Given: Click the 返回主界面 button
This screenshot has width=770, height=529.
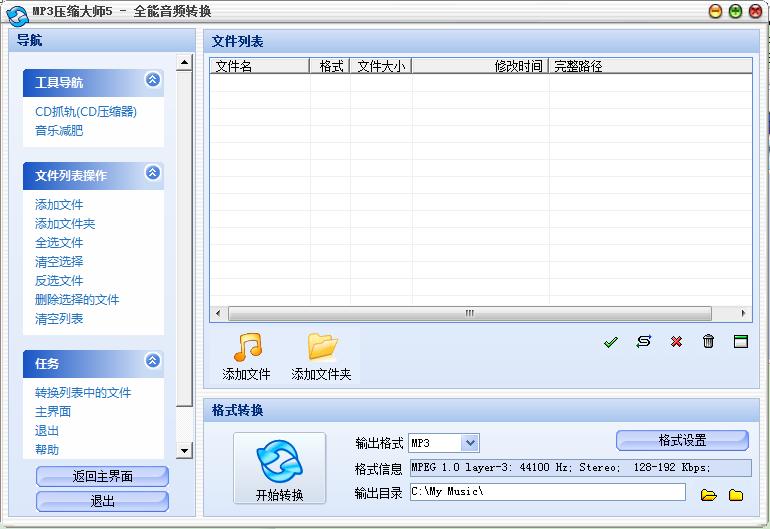Looking at the screenshot, I should click(102, 476).
